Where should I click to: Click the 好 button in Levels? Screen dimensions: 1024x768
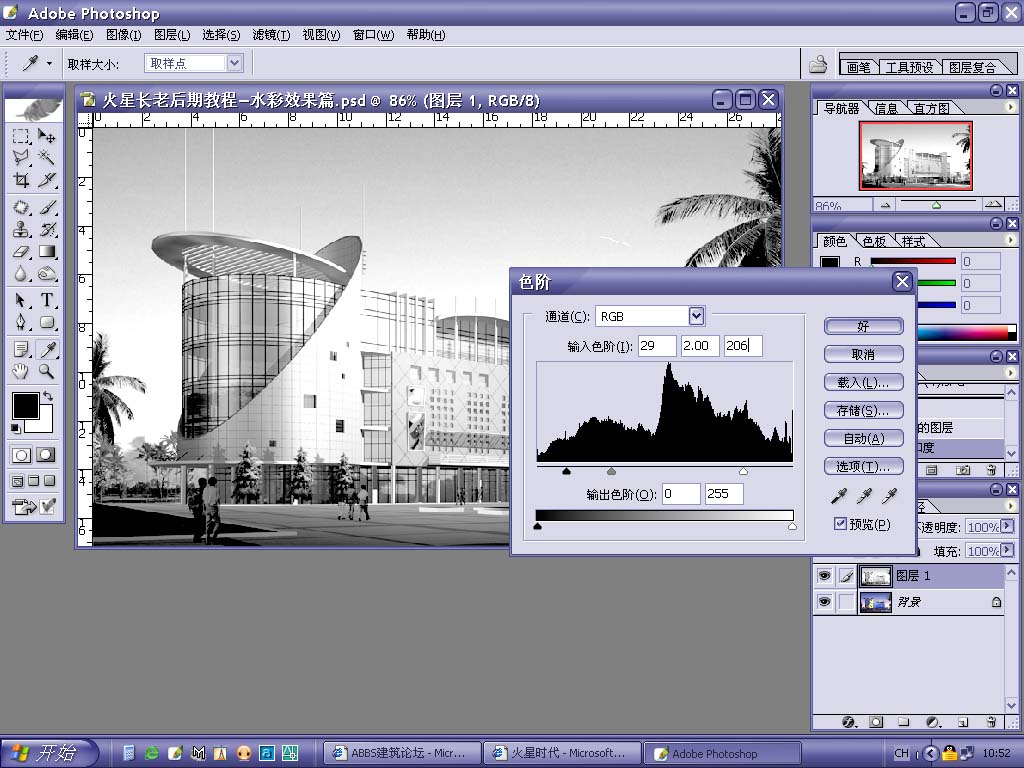point(863,326)
